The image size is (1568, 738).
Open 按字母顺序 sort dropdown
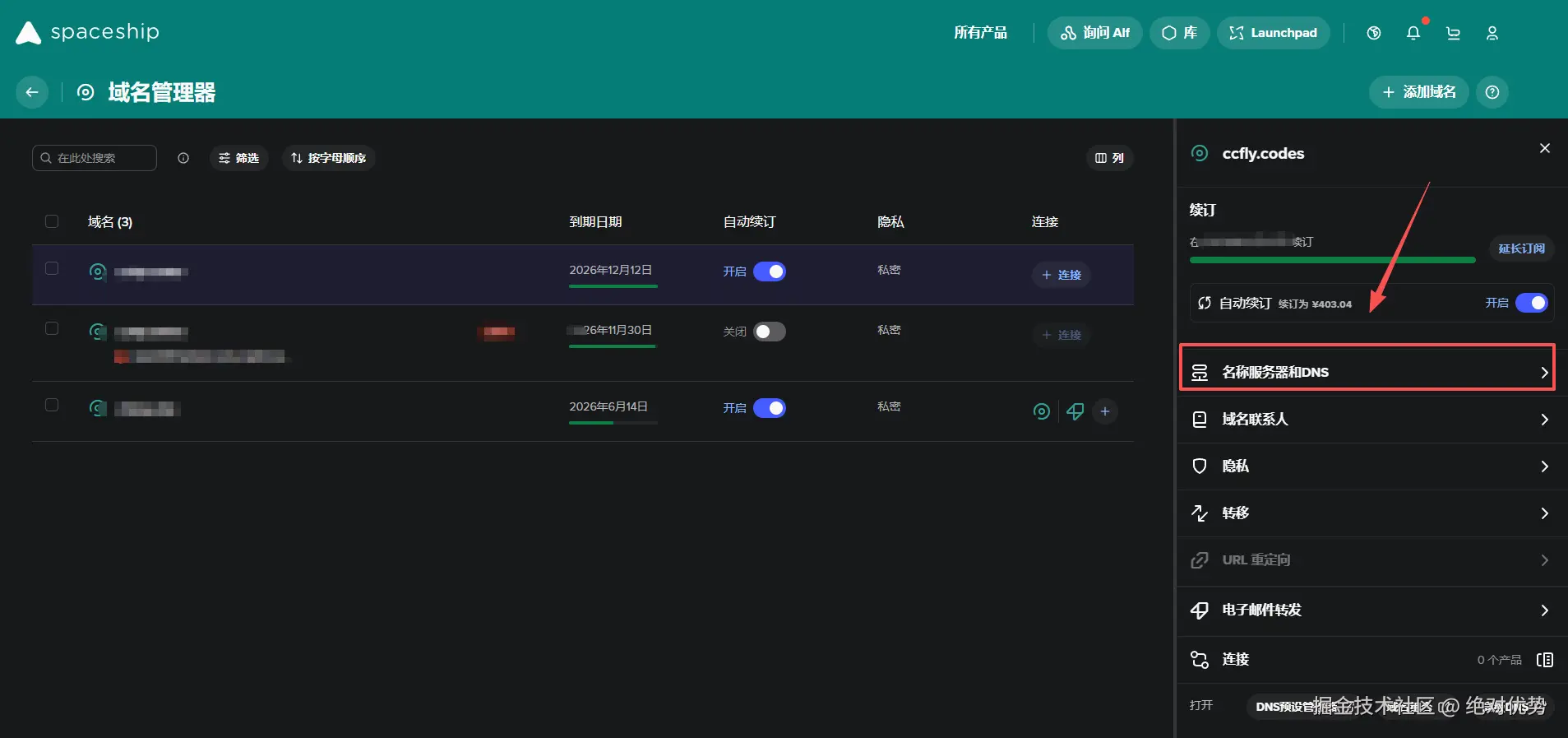[329, 158]
